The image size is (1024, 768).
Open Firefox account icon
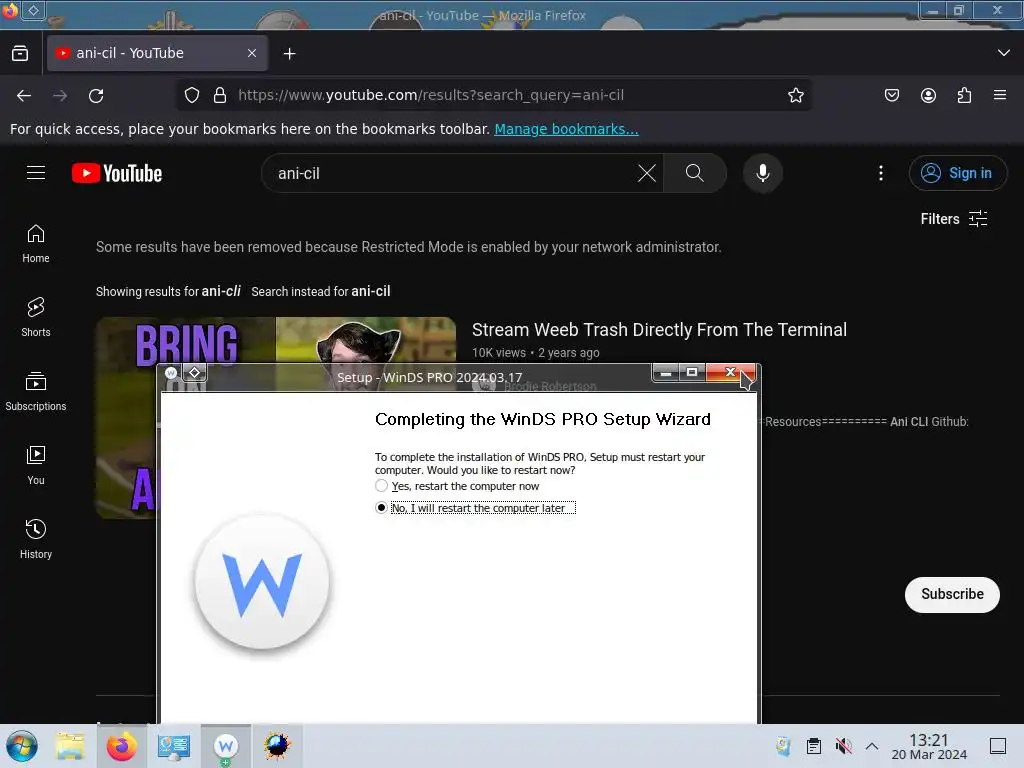[929, 95]
